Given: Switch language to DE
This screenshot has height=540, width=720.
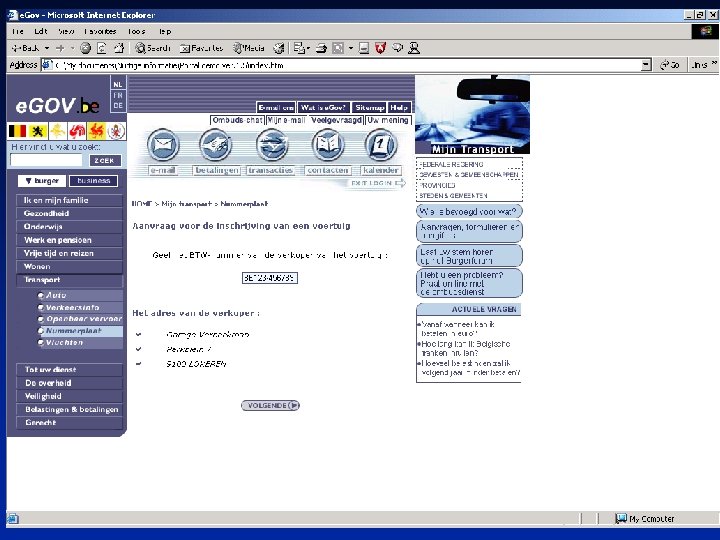Looking at the screenshot, I should tap(118, 106).
